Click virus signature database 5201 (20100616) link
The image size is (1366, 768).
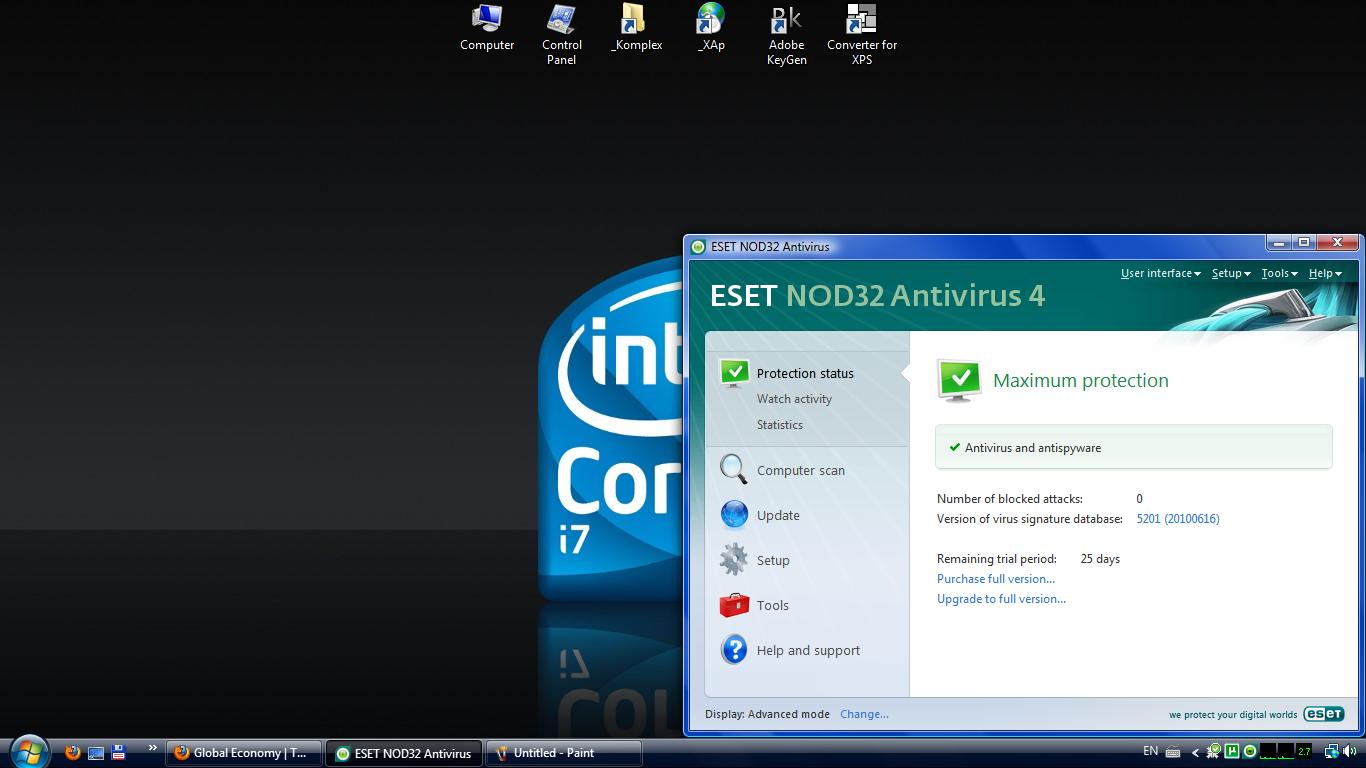point(1178,519)
